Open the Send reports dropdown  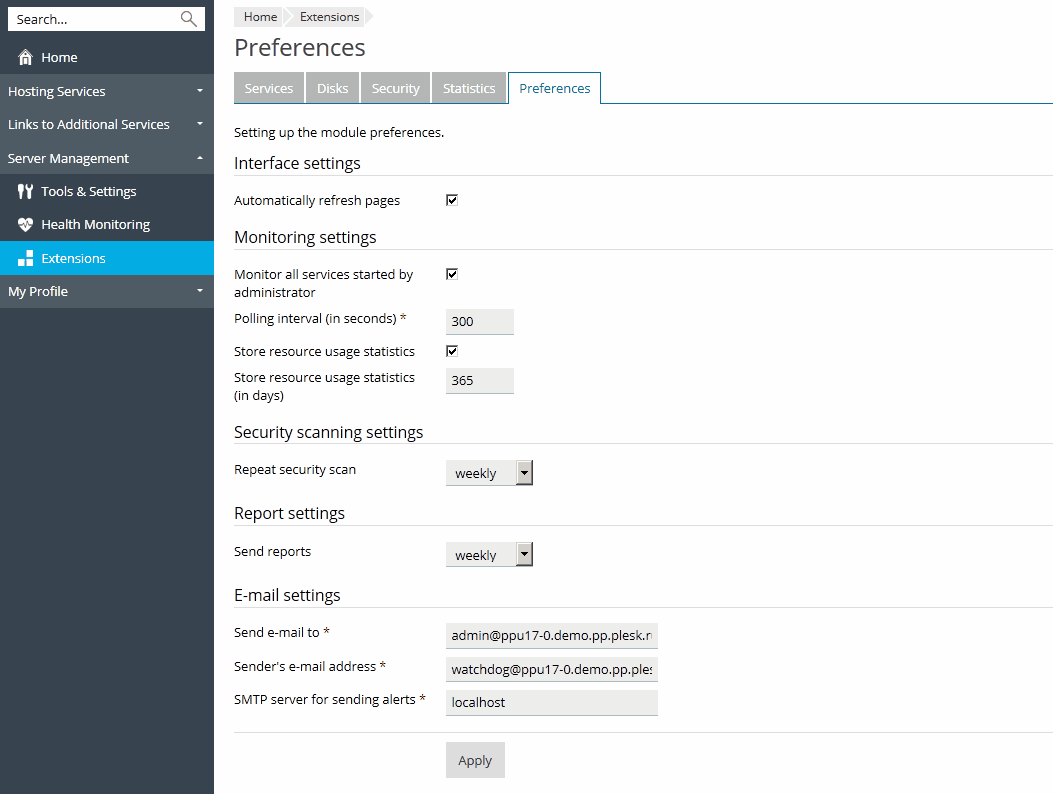(x=489, y=555)
